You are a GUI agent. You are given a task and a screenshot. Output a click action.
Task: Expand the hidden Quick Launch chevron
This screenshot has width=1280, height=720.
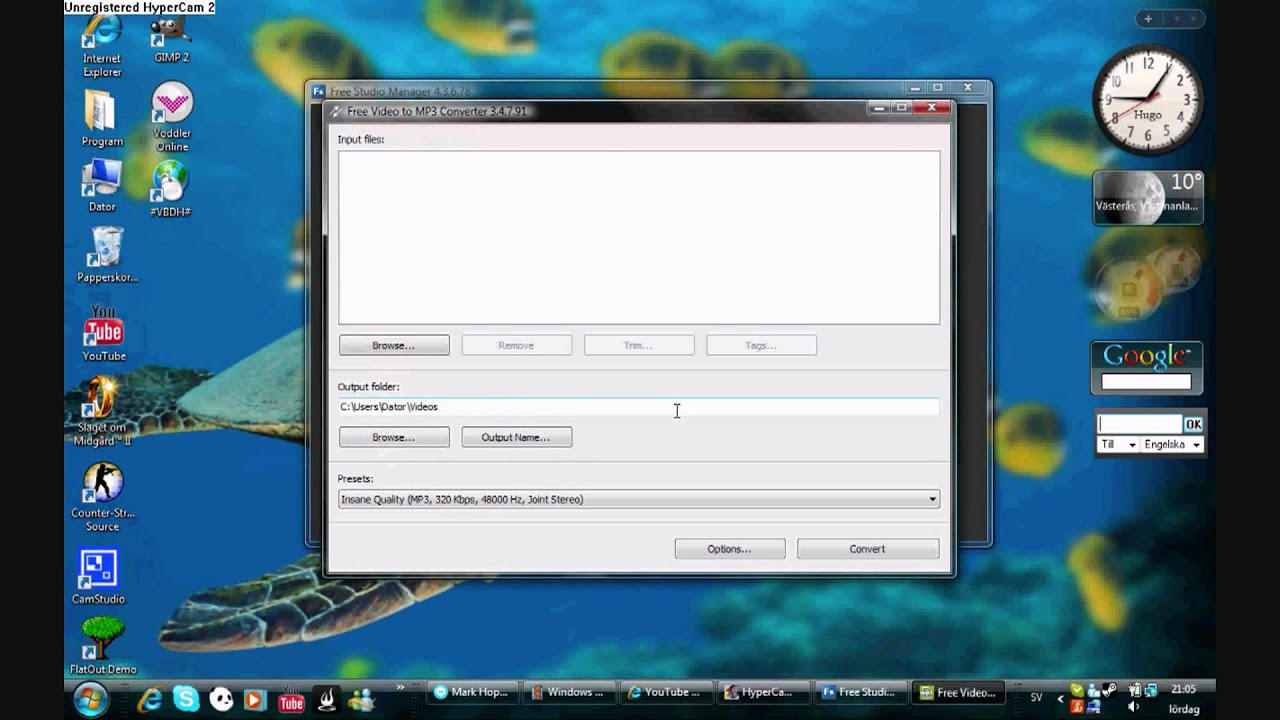(400, 688)
